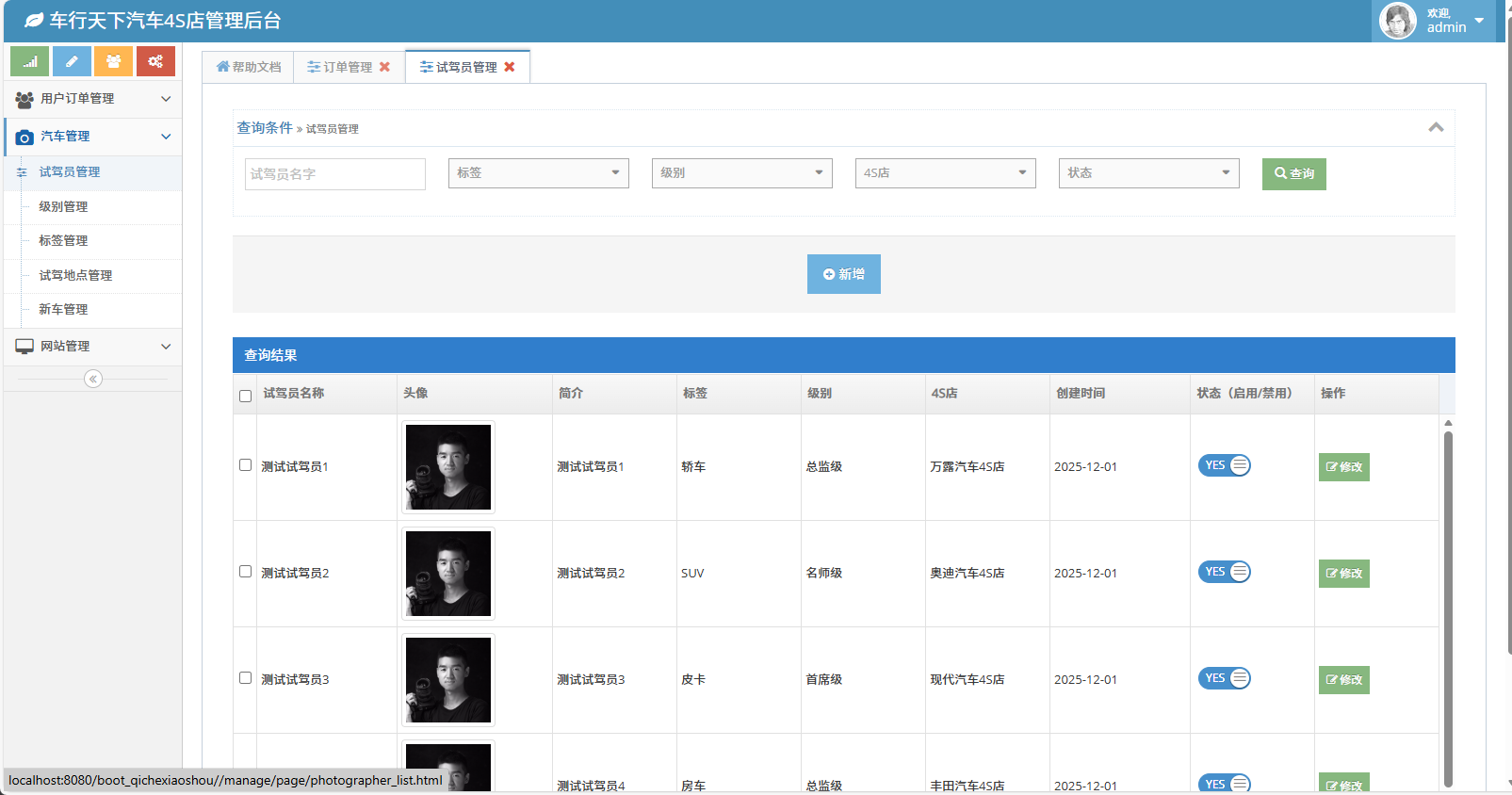Select all rows using the header checkbox

coord(245,396)
